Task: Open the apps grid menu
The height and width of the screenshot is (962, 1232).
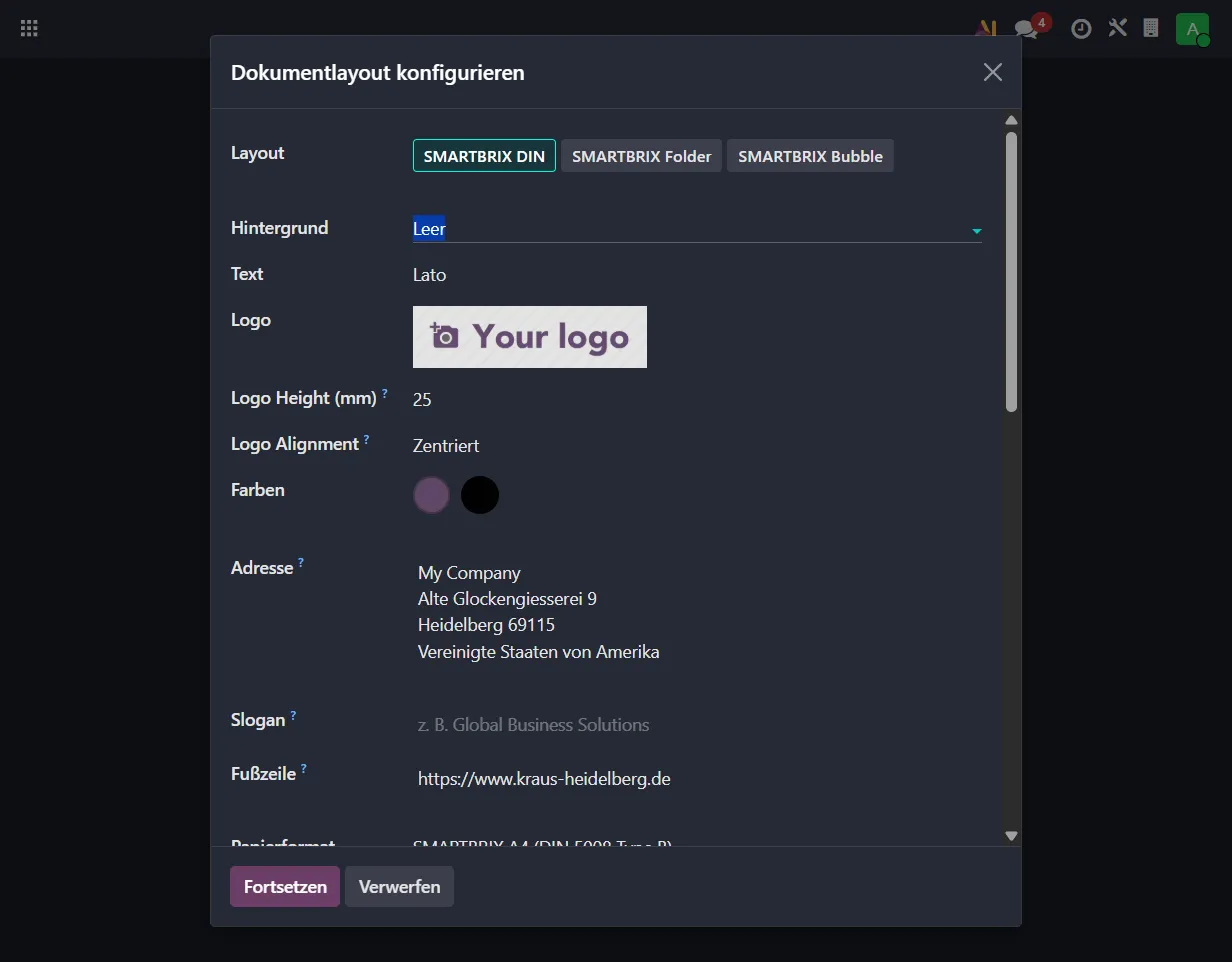Action: click(x=29, y=28)
